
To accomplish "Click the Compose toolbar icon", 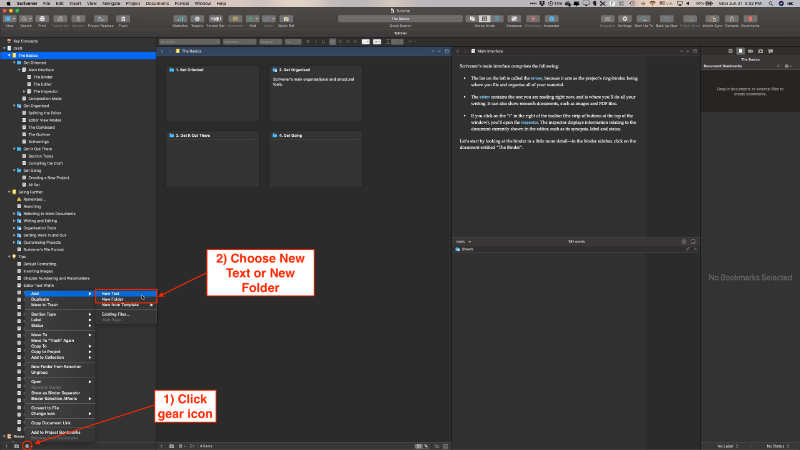I will point(514,19).
